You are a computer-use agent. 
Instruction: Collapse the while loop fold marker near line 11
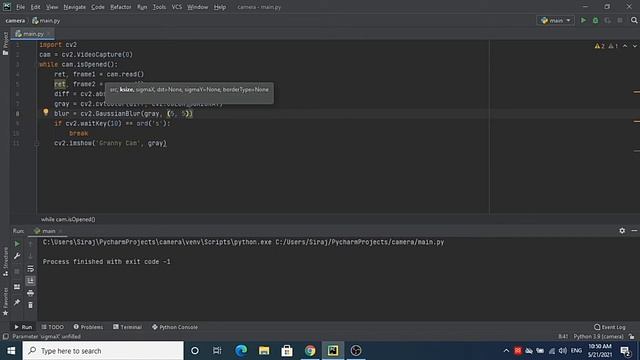point(37,143)
